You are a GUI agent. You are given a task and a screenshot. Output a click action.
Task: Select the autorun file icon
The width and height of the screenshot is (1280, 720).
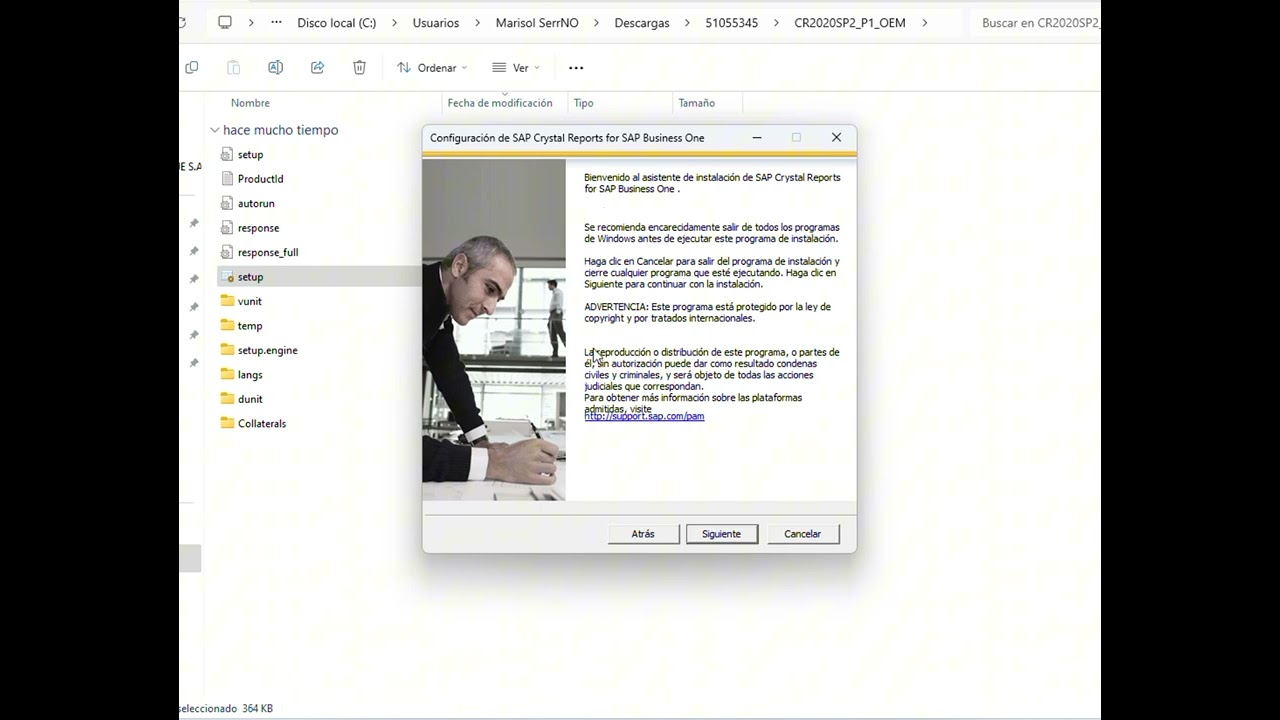pos(228,203)
